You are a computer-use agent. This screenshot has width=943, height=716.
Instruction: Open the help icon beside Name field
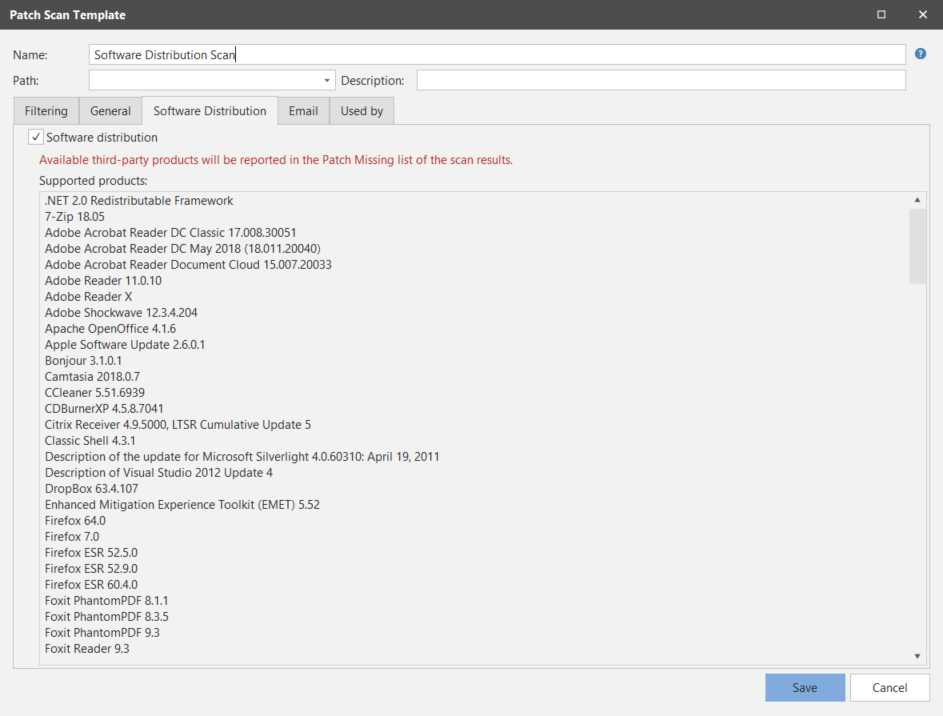[920, 54]
